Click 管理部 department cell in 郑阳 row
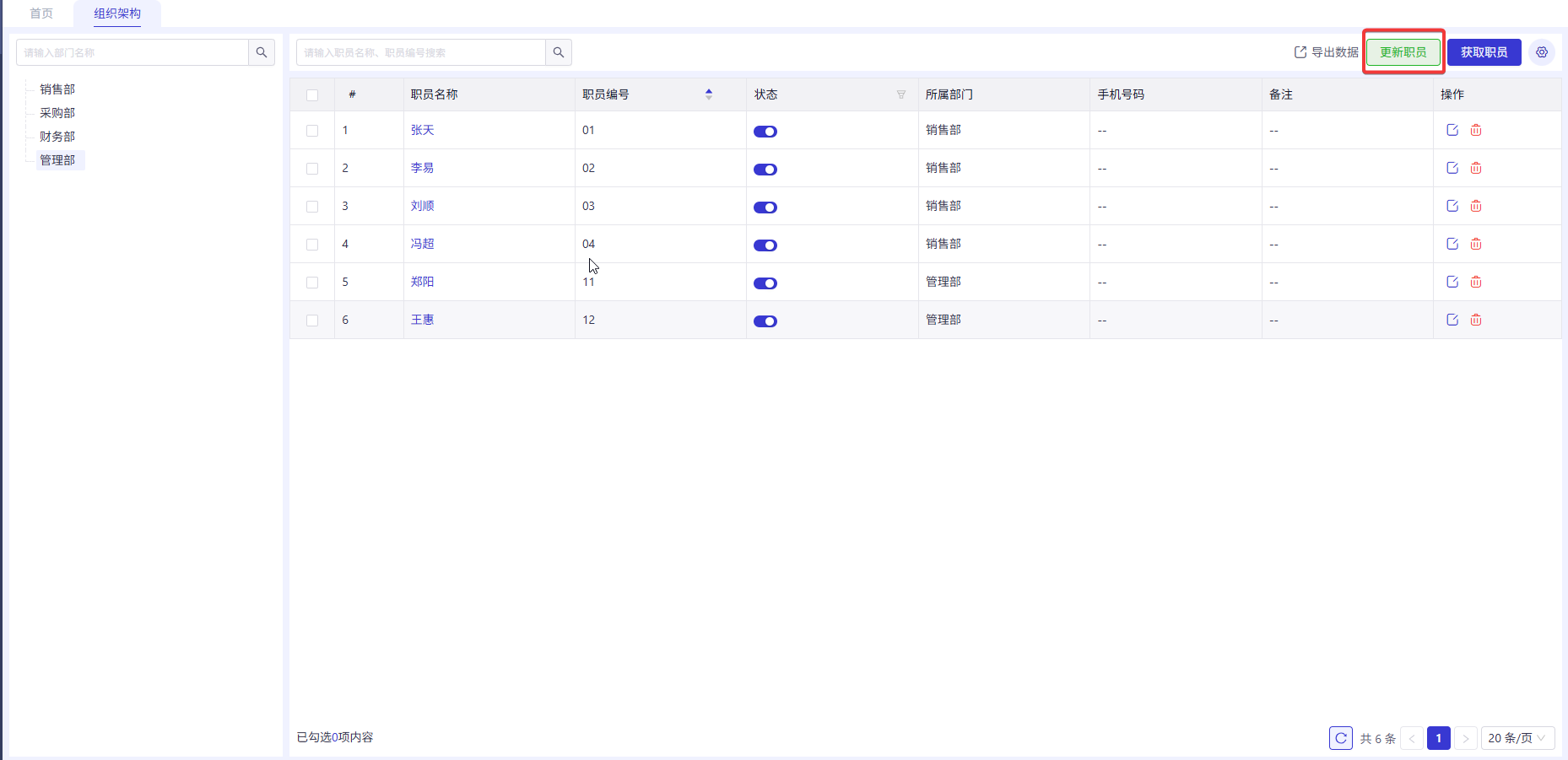The height and width of the screenshot is (760, 1568). 1004,282
